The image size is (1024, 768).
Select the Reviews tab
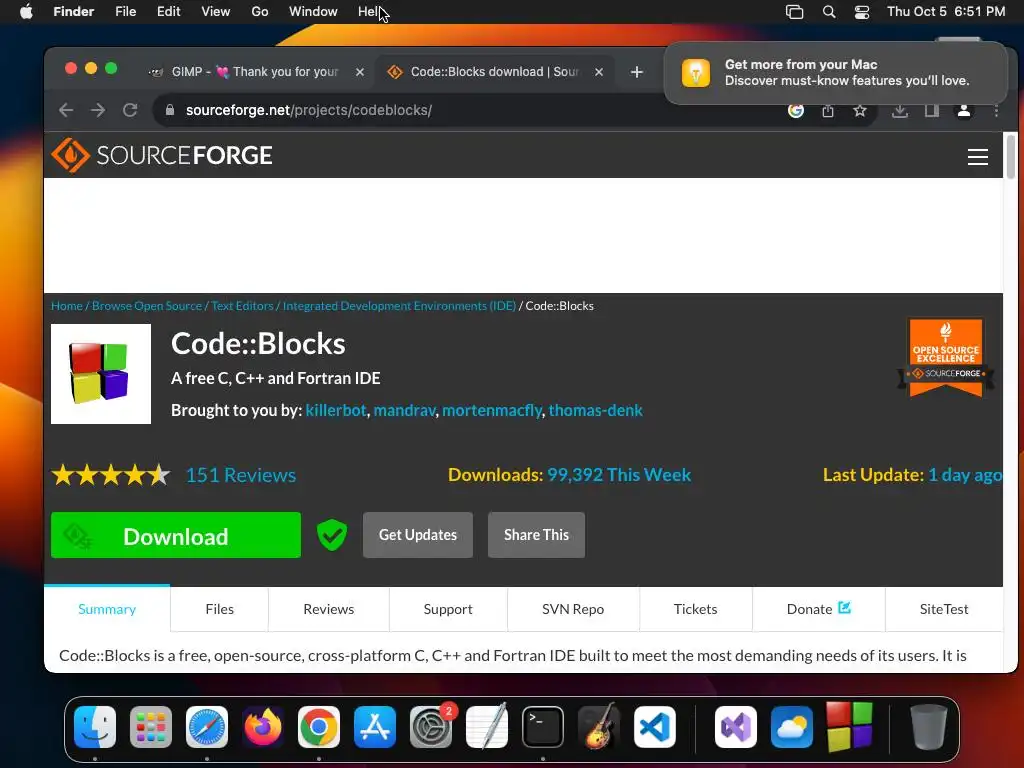[328, 609]
